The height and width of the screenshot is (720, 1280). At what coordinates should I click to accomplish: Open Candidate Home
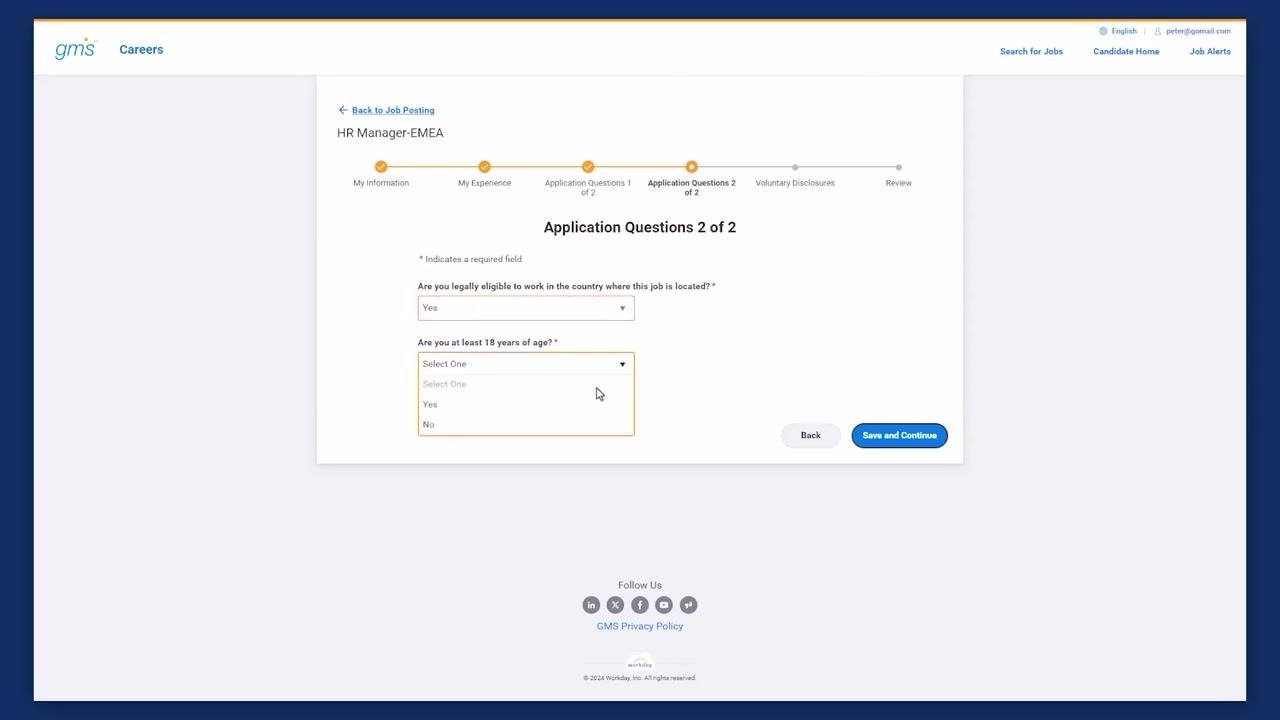pos(1126,51)
